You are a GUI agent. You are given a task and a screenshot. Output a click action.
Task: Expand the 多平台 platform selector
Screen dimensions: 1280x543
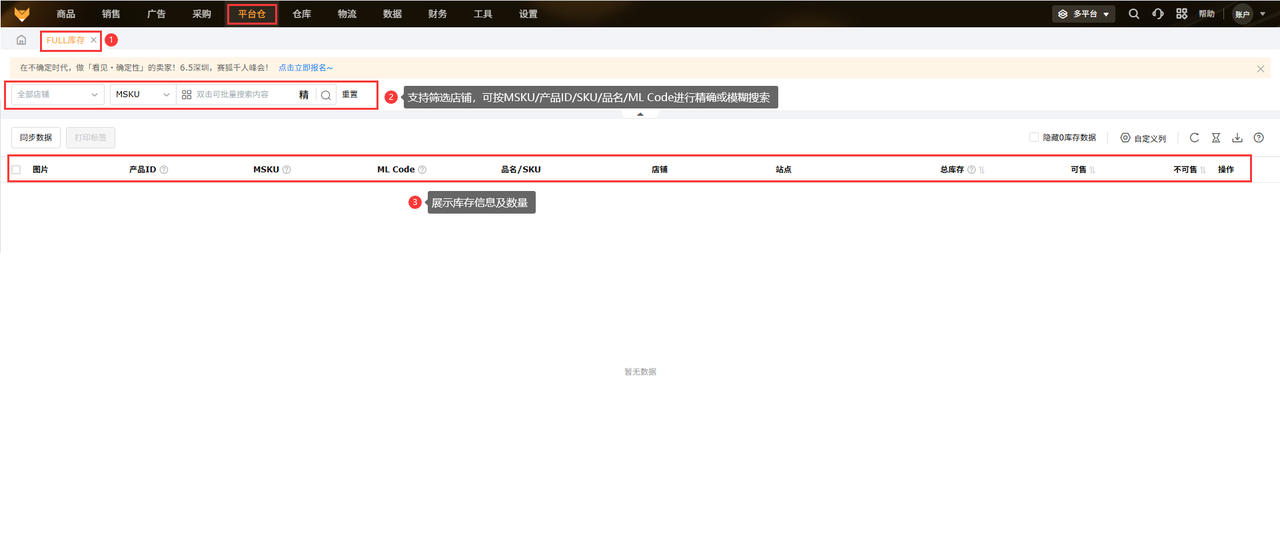[x=1084, y=14]
